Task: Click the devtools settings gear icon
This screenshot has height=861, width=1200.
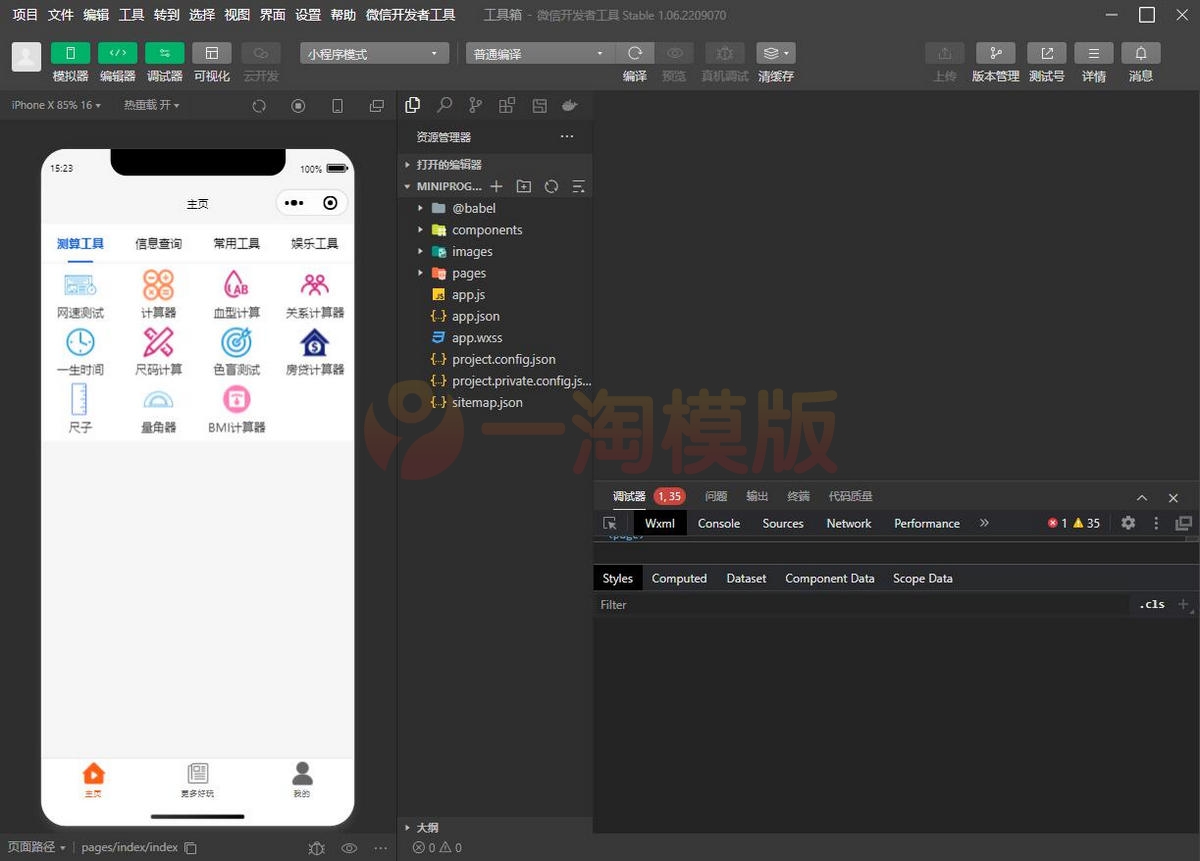Action: click(1128, 523)
